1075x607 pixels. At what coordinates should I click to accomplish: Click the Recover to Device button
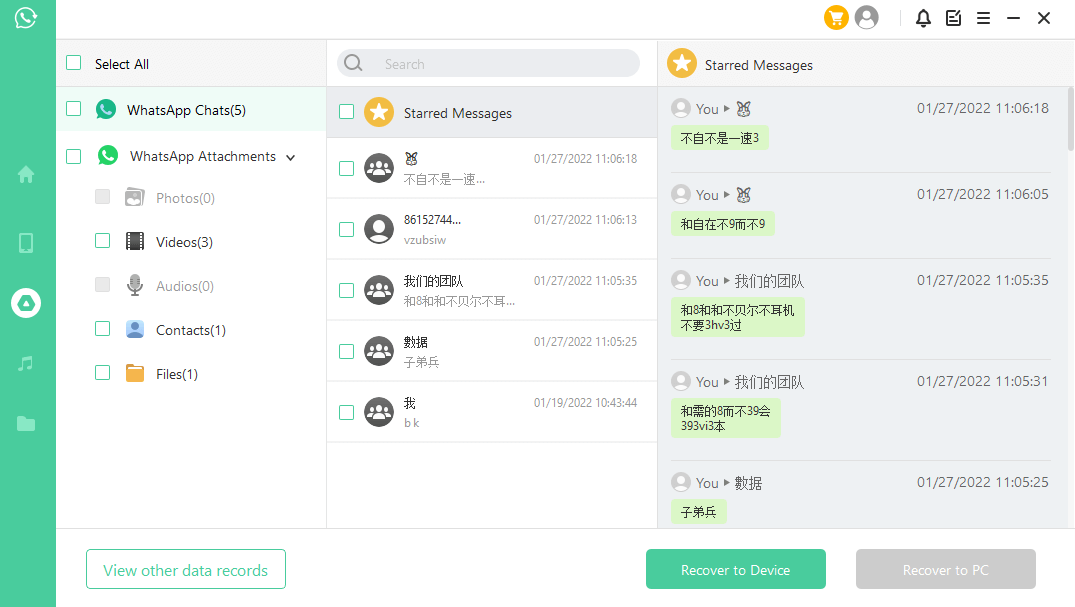(735, 569)
